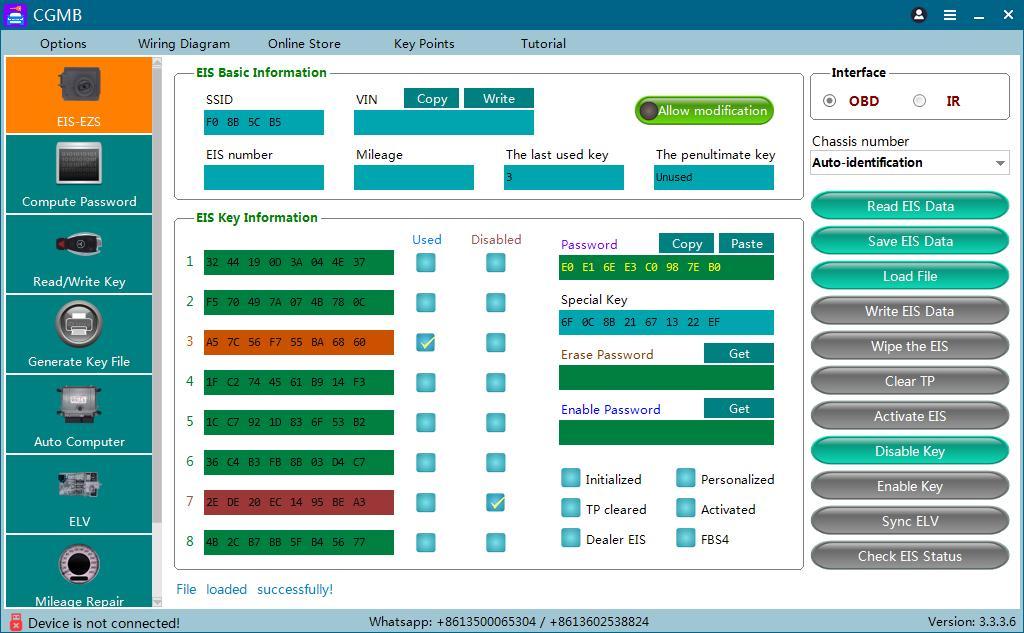The height and width of the screenshot is (633, 1024).
Task: Expand the Chassis number Auto-identification dropdown
Action: [910, 163]
